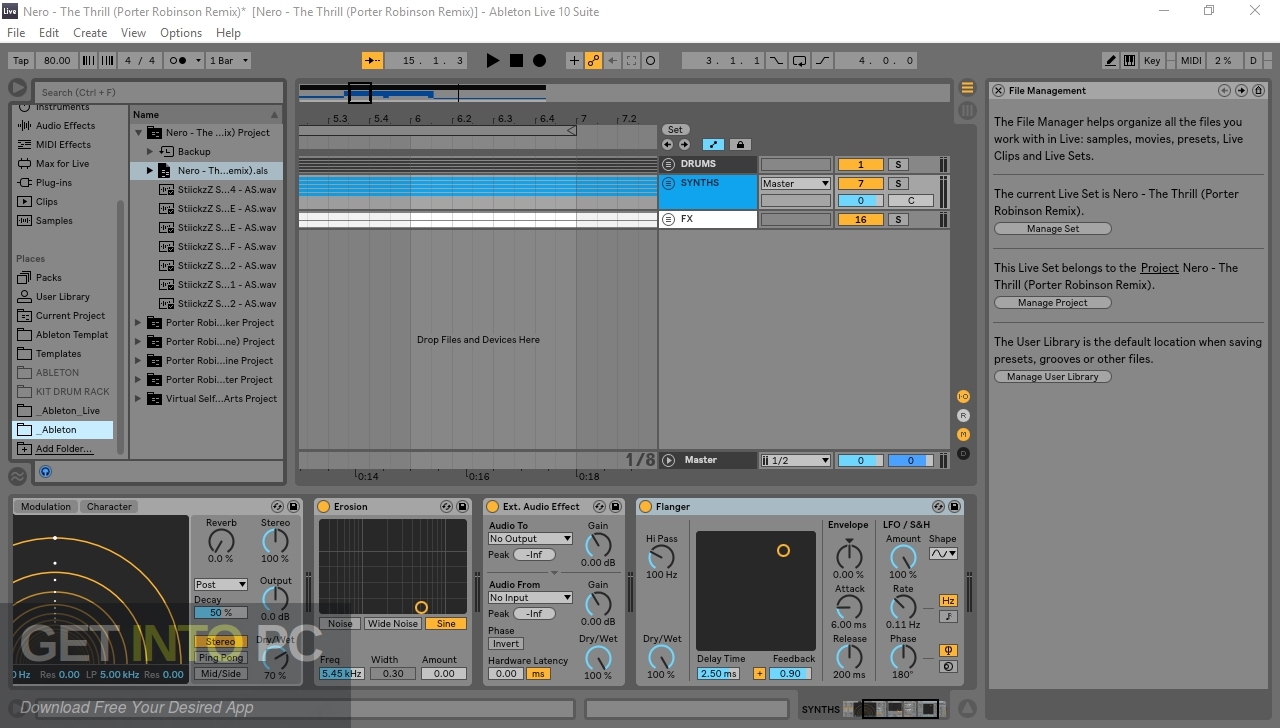Switch to Arrangement view selector icon
The width and height of the screenshot is (1280, 728).
click(x=967, y=88)
